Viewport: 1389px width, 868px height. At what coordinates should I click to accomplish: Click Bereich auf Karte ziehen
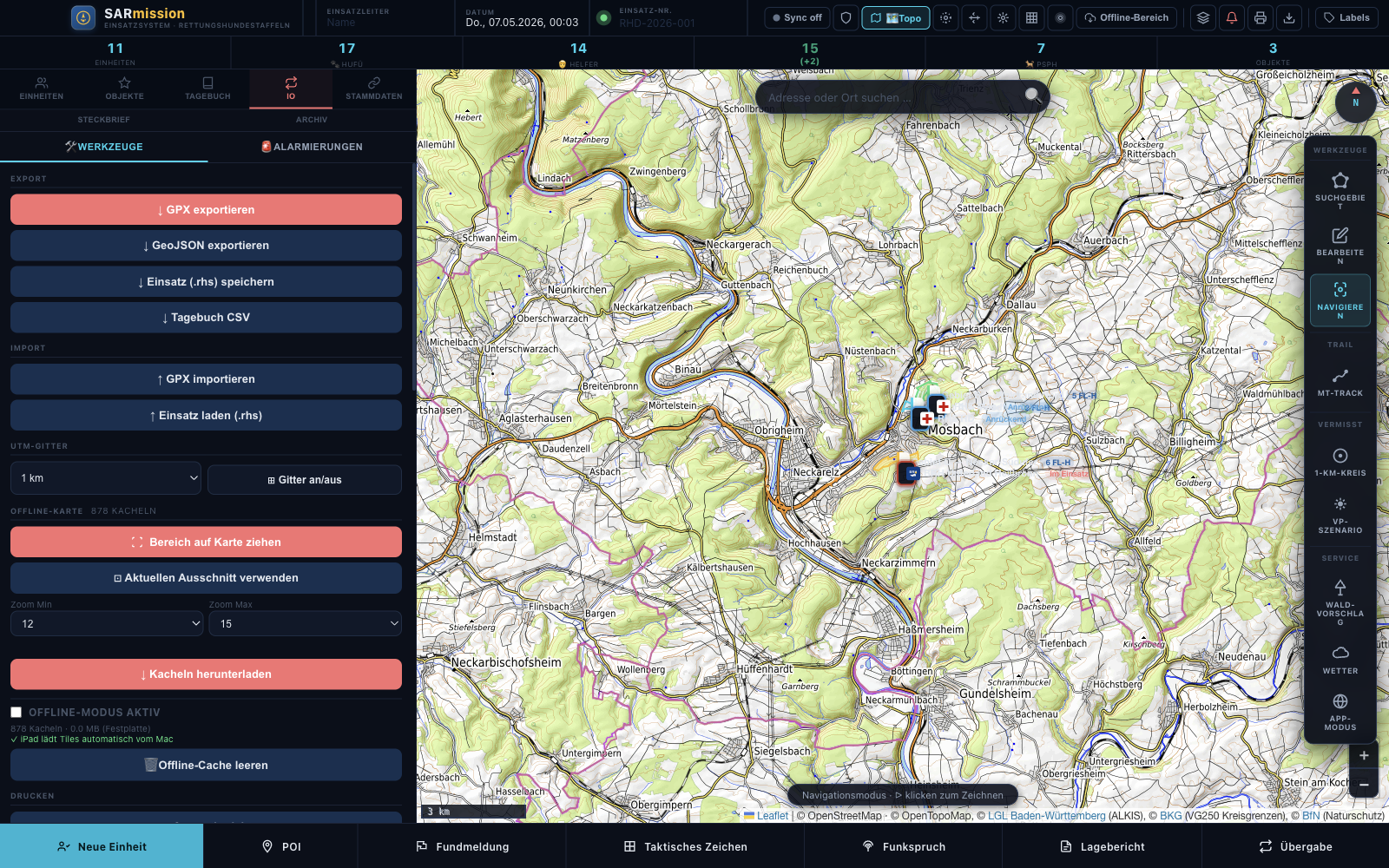(206, 542)
